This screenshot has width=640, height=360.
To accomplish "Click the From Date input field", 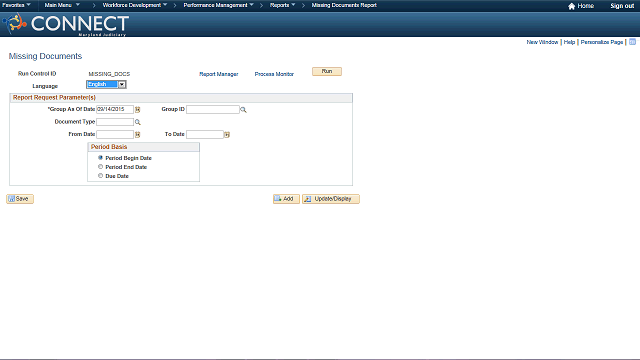I will point(115,134).
